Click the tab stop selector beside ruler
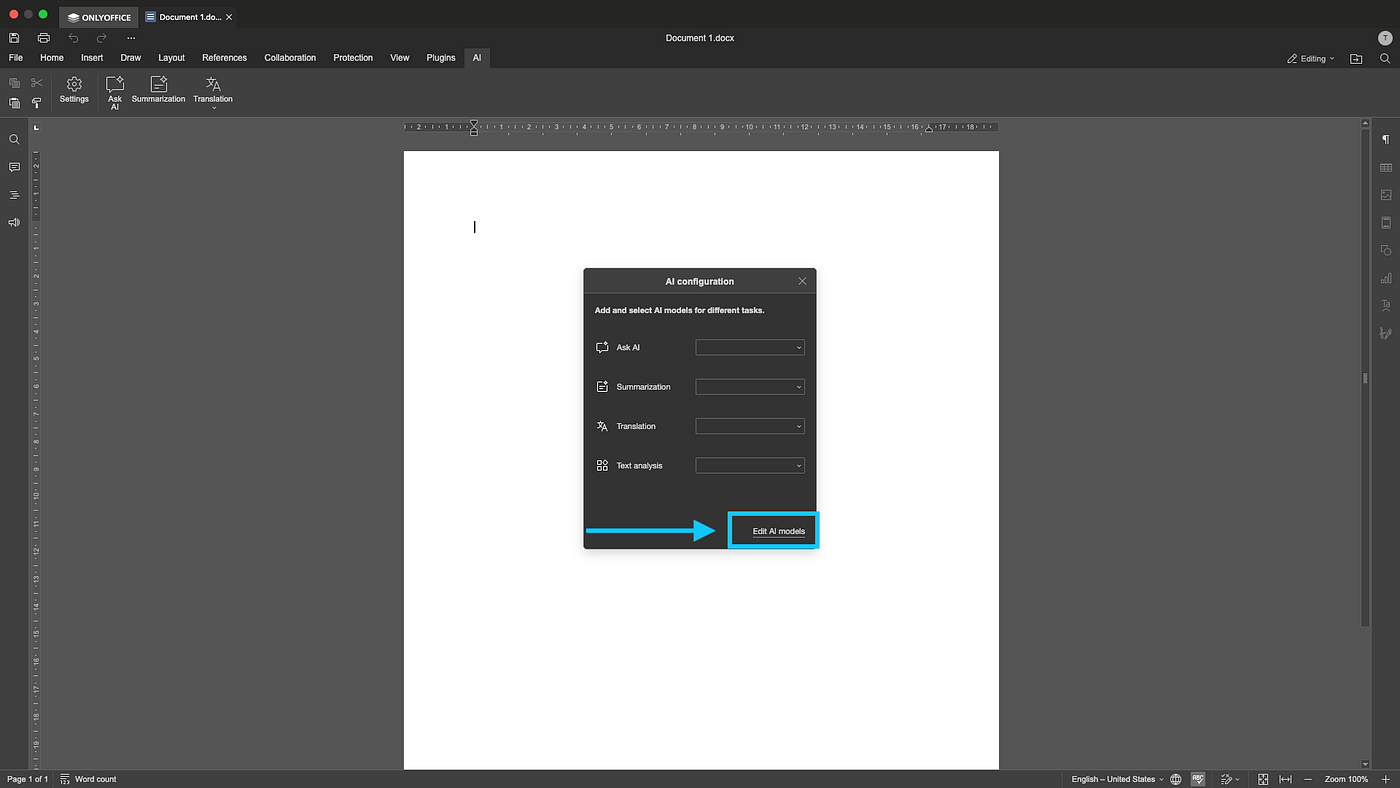This screenshot has width=1400, height=788. point(36,128)
